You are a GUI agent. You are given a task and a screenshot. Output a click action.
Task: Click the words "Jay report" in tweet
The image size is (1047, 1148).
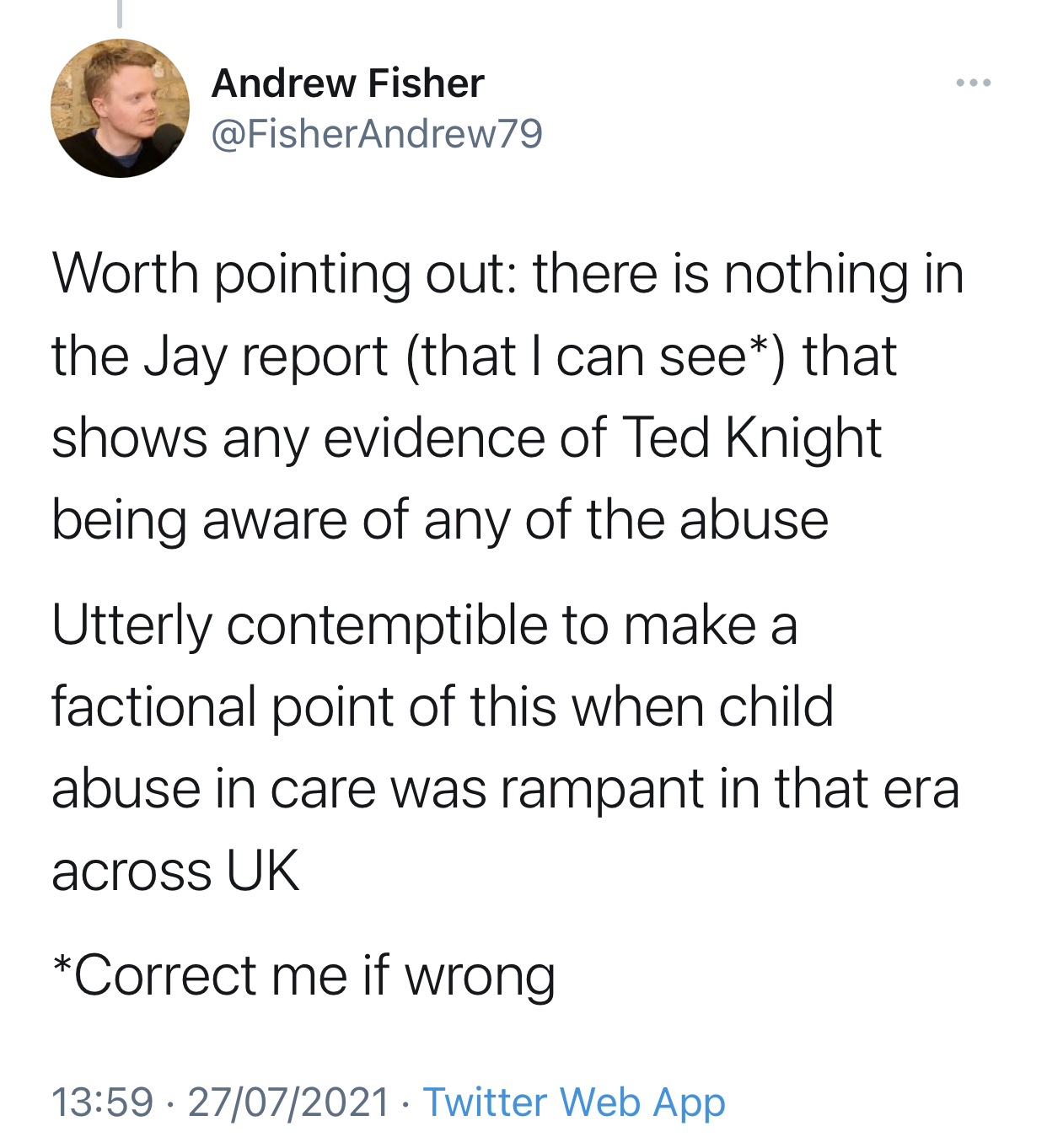[266, 356]
